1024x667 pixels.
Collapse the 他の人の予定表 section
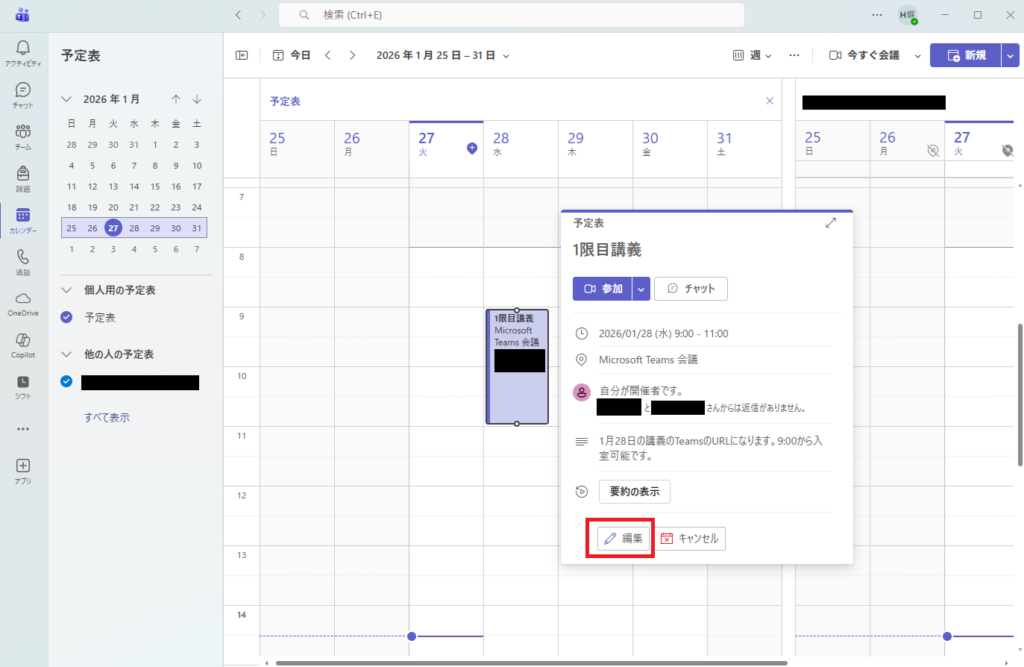click(x=66, y=354)
